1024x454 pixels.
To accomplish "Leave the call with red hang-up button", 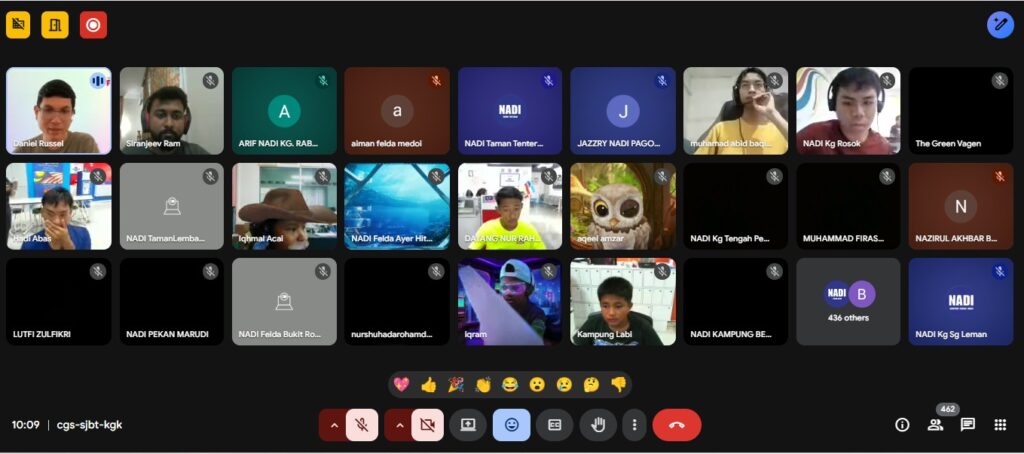I will (677, 425).
